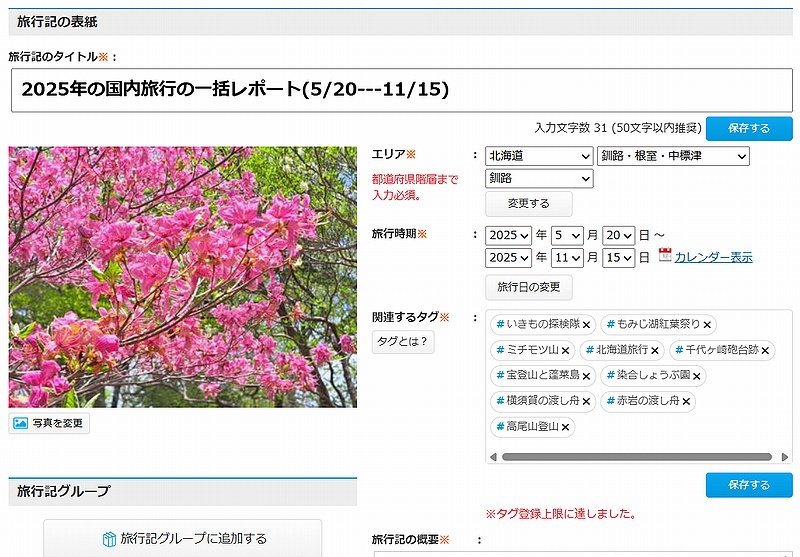Click 写真を変更 to change the photo
The image size is (800, 557).
(x=50, y=423)
